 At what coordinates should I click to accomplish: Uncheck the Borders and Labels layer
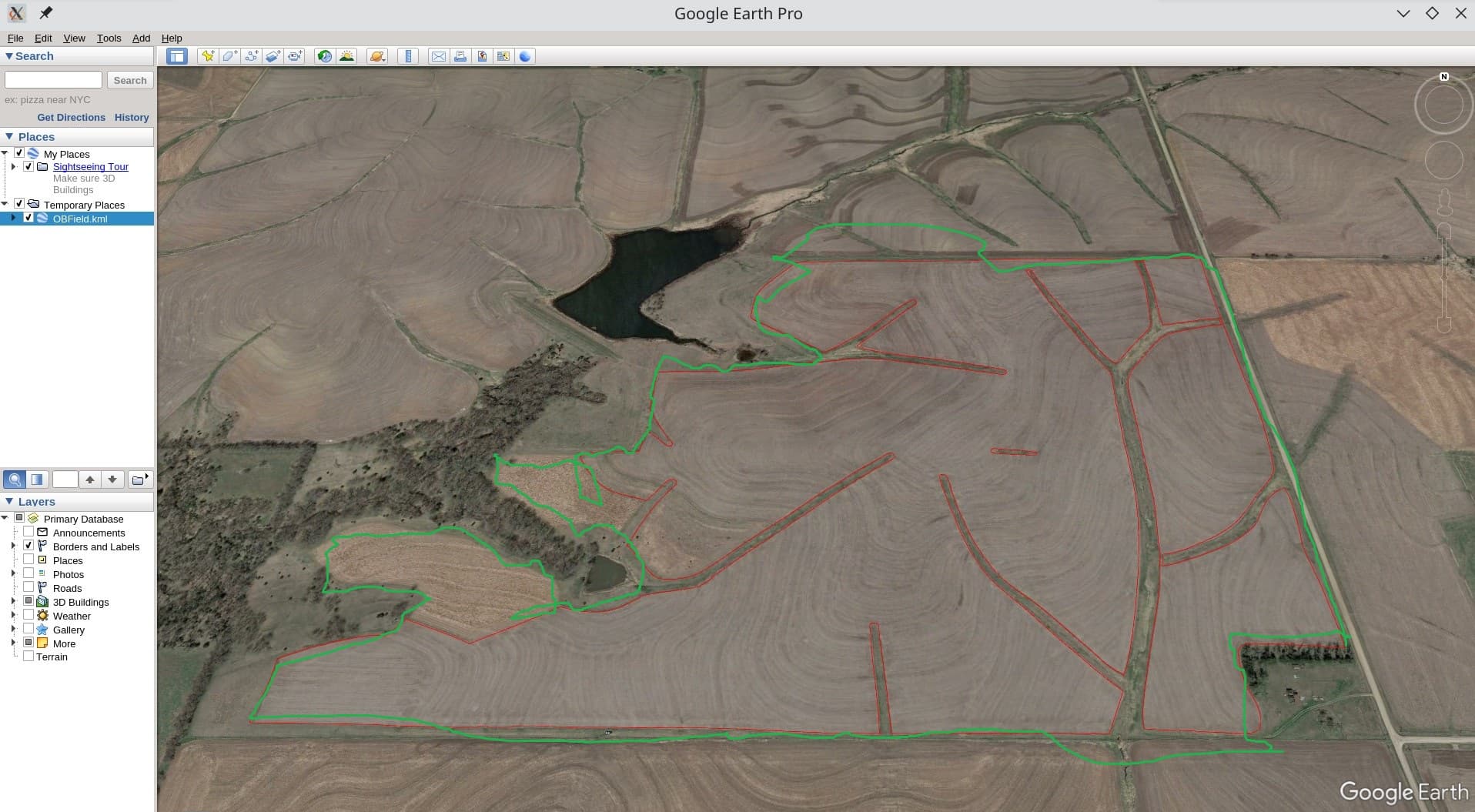pyautogui.click(x=28, y=546)
